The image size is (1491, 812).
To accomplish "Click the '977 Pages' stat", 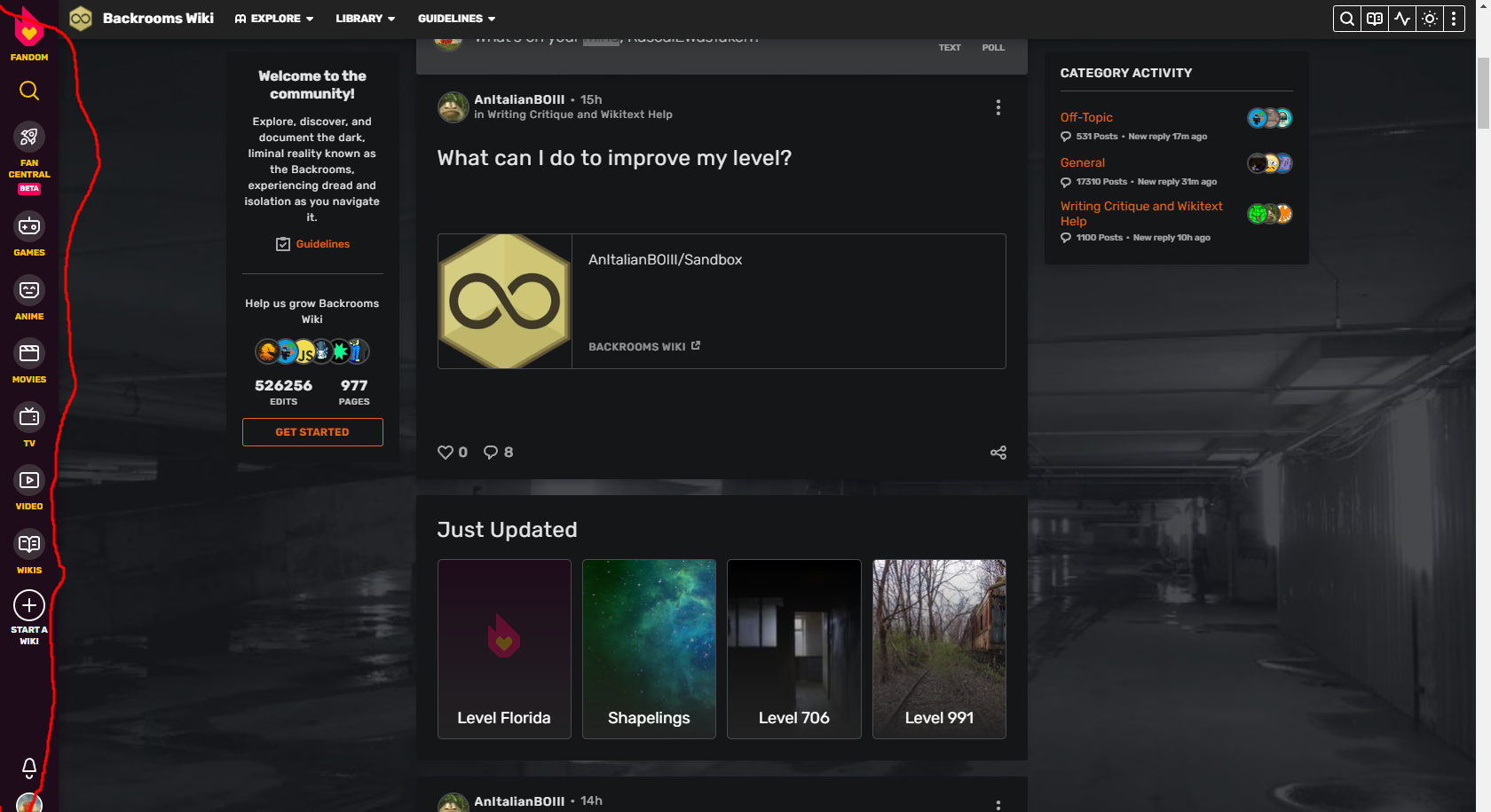I will [354, 391].
